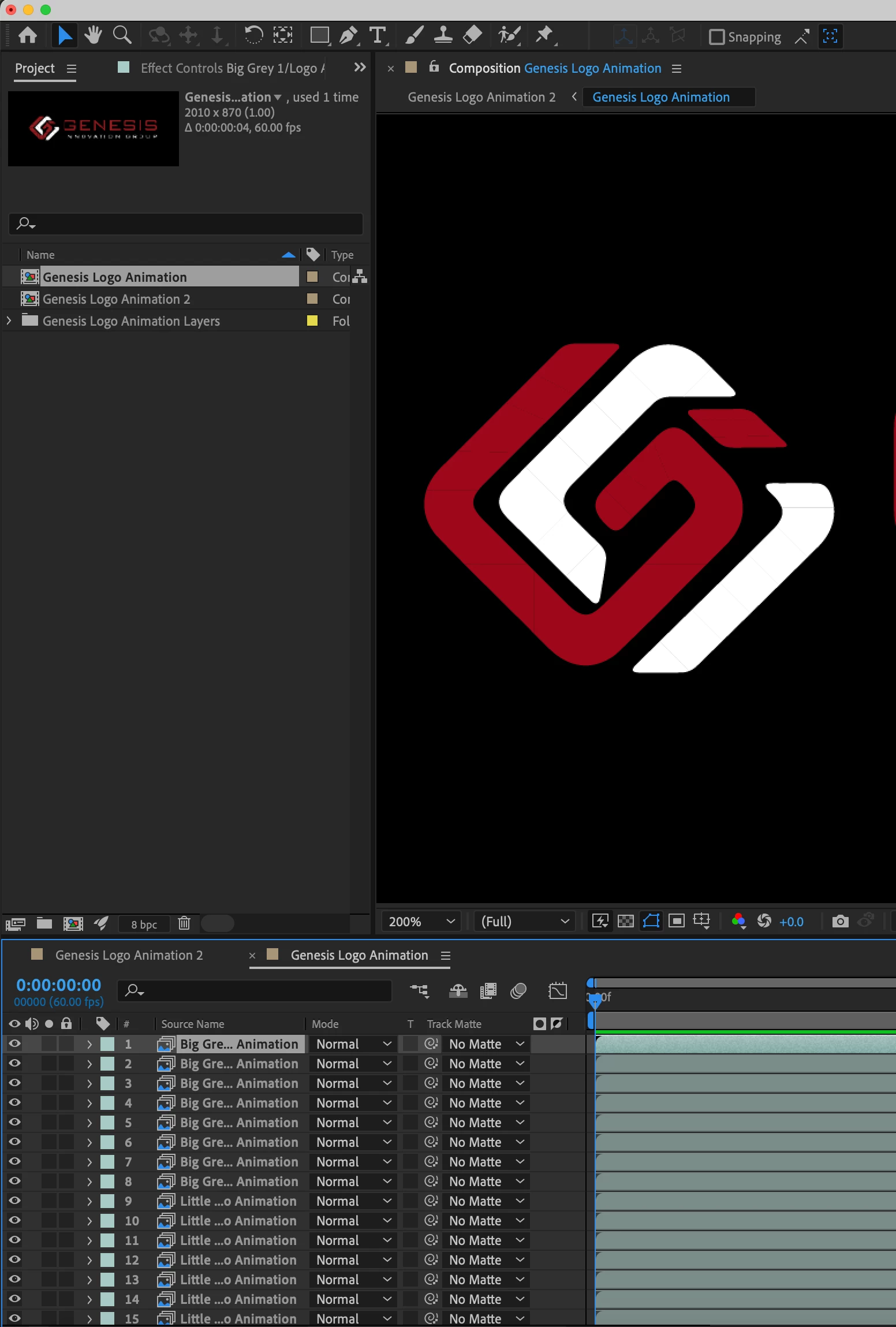Viewport: 896px width, 1327px height.
Task: Open the (Full) resolution dropdown
Action: 524,921
